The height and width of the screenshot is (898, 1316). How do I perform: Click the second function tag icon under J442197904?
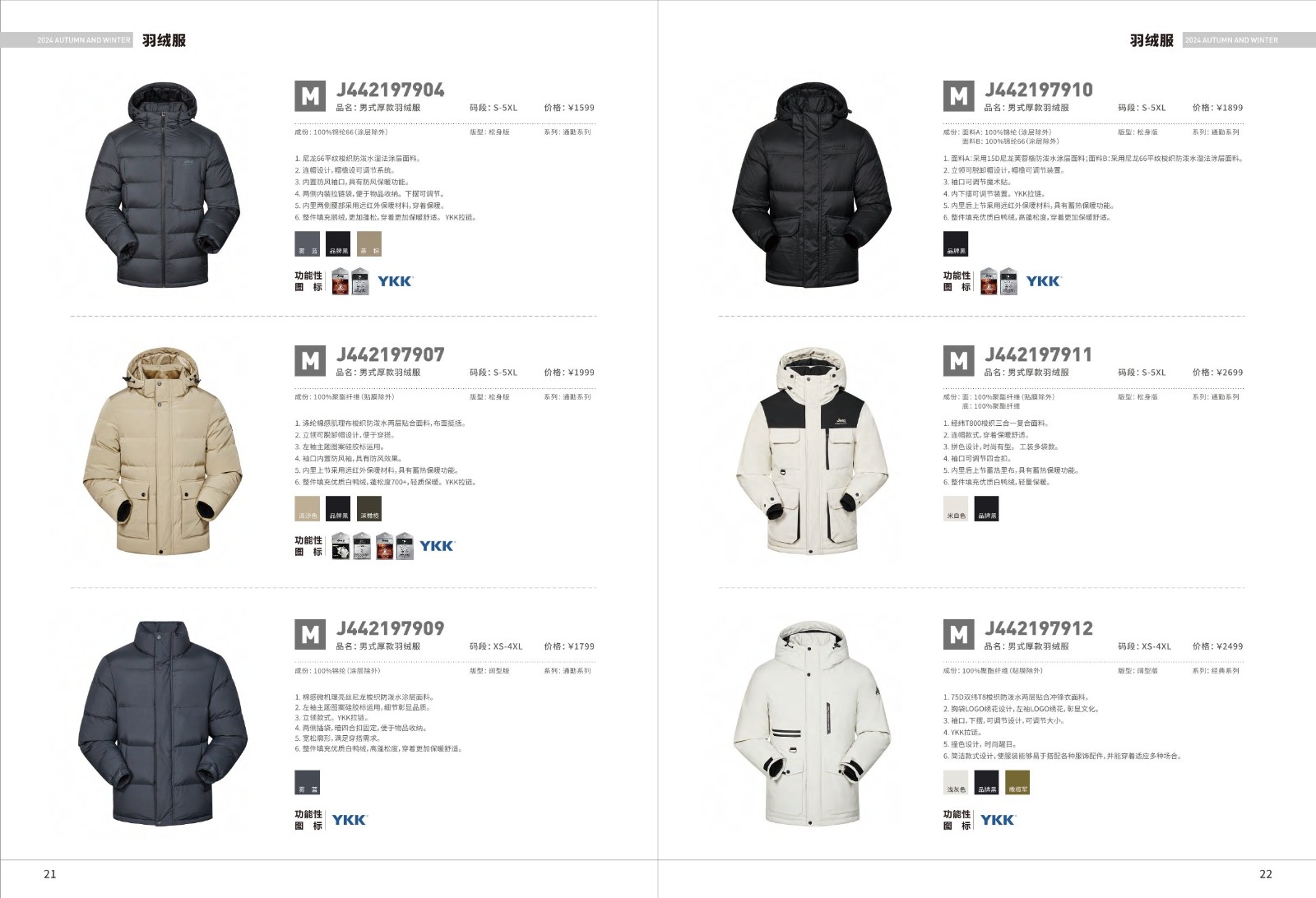[x=360, y=281]
